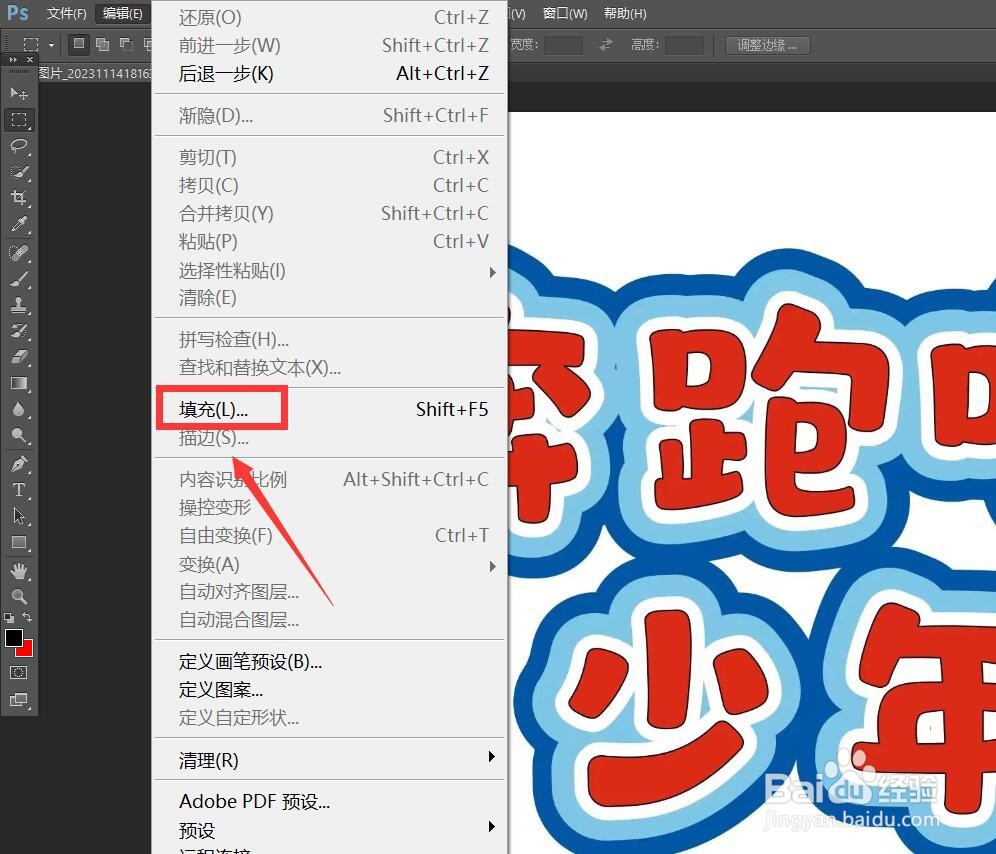Choose Fill (L) menu item
The image size is (996, 854).
tap(330, 409)
